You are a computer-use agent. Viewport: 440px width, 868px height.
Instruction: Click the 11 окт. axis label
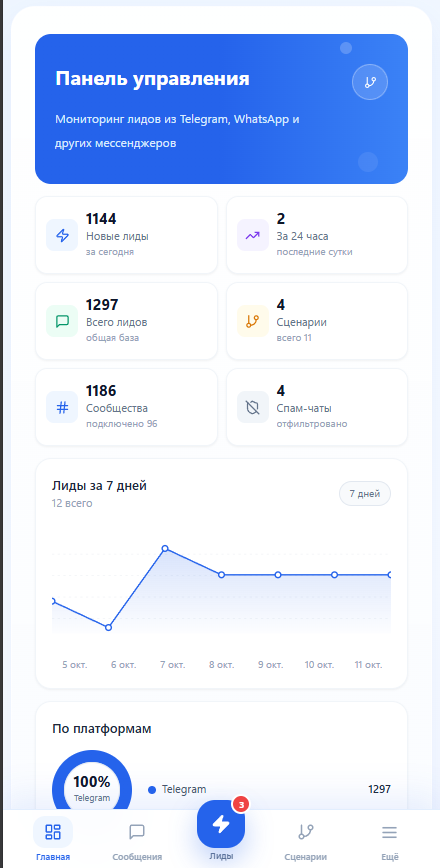coord(369,665)
